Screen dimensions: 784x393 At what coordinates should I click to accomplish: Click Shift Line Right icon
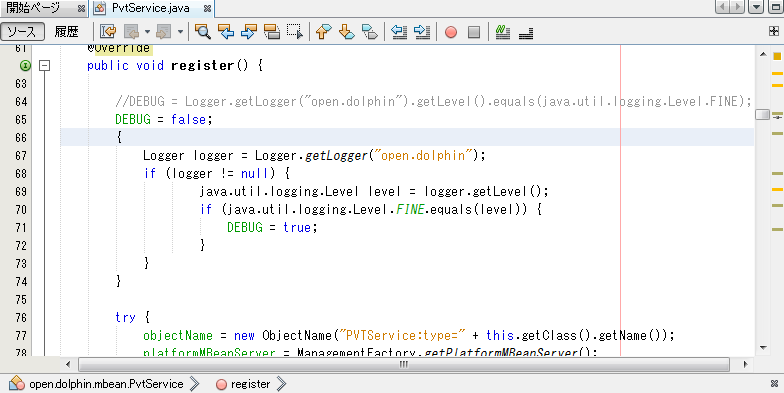click(x=422, y=32)
